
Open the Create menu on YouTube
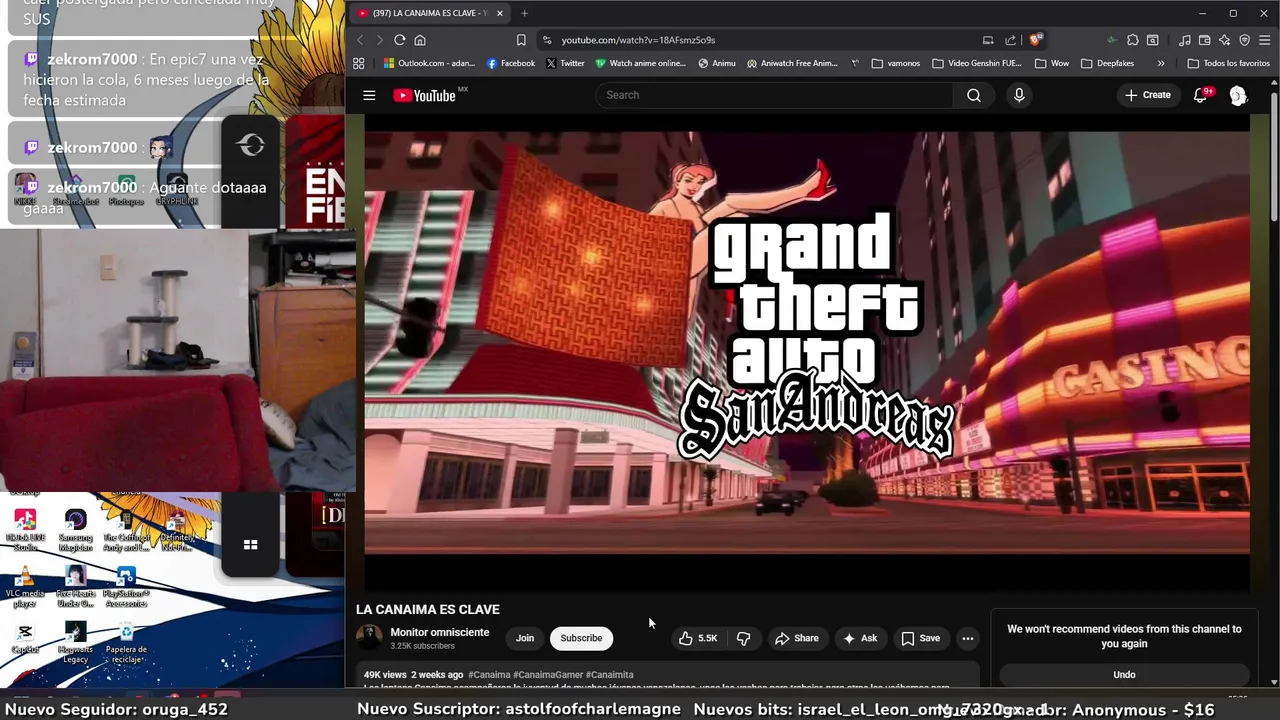1147,95
